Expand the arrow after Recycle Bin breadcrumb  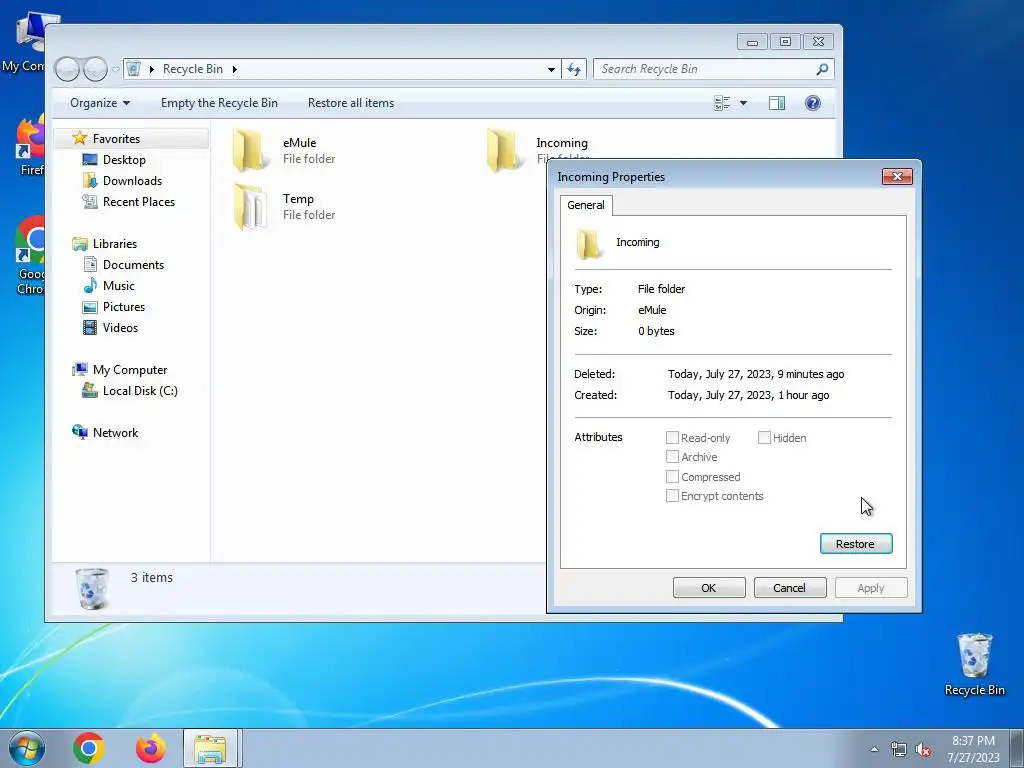tap(234, 69)
